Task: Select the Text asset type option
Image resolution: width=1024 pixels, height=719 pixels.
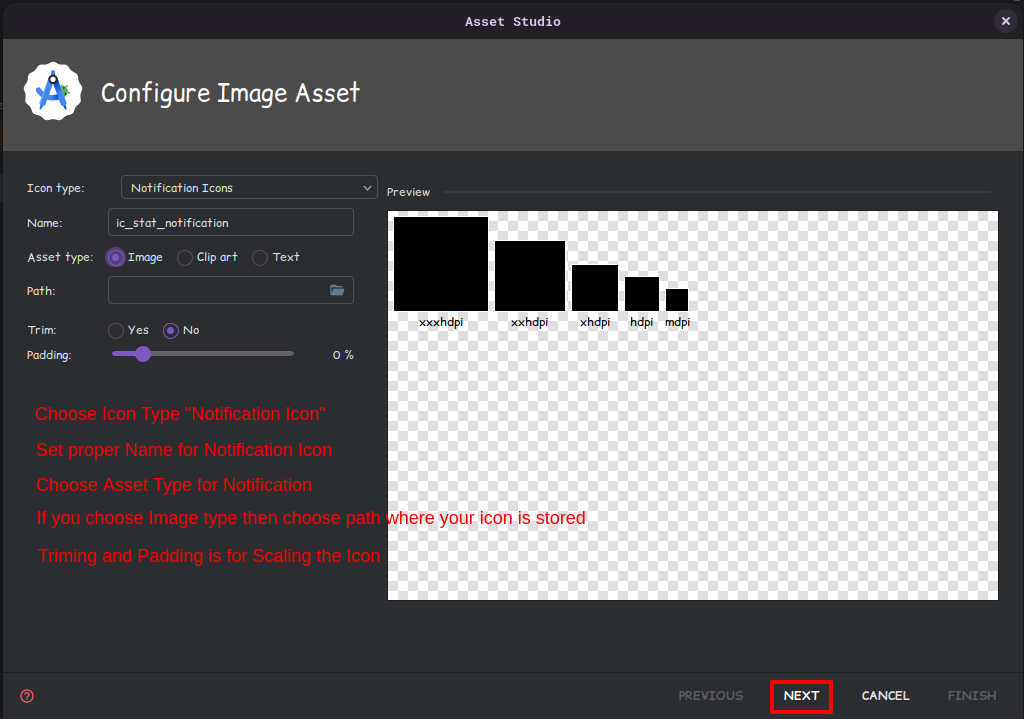Action: (260, 258)
